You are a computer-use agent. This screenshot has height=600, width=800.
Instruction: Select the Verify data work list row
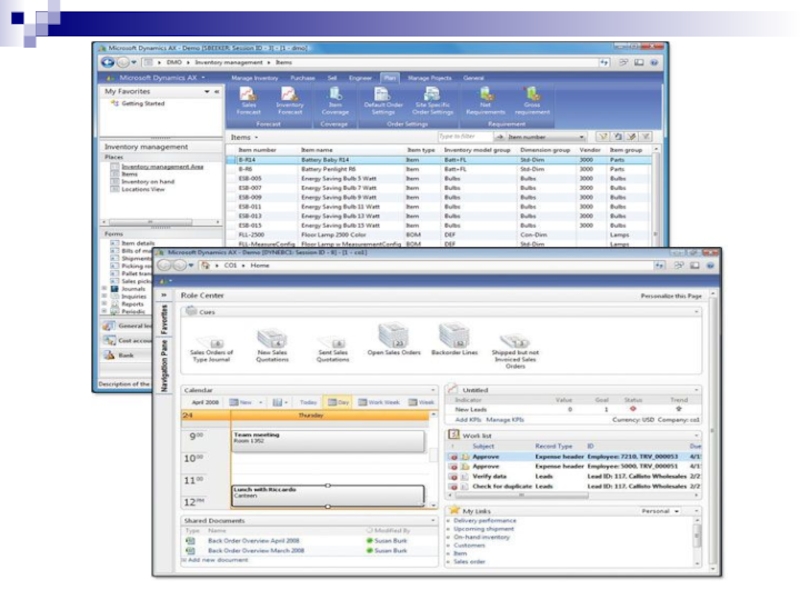pos(574,476)
